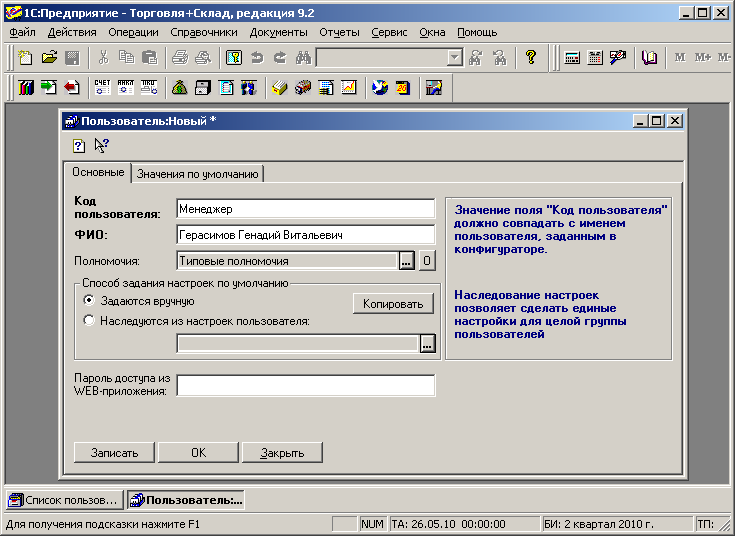Click the СЧЕТ invoice icon
The image size is (735, 536).
103,87
